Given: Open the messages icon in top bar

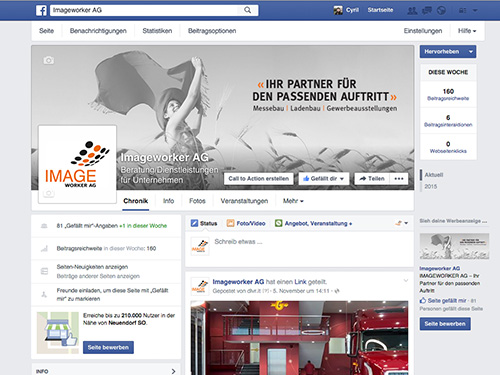Looking at the screenshot, I should (427, 10).
